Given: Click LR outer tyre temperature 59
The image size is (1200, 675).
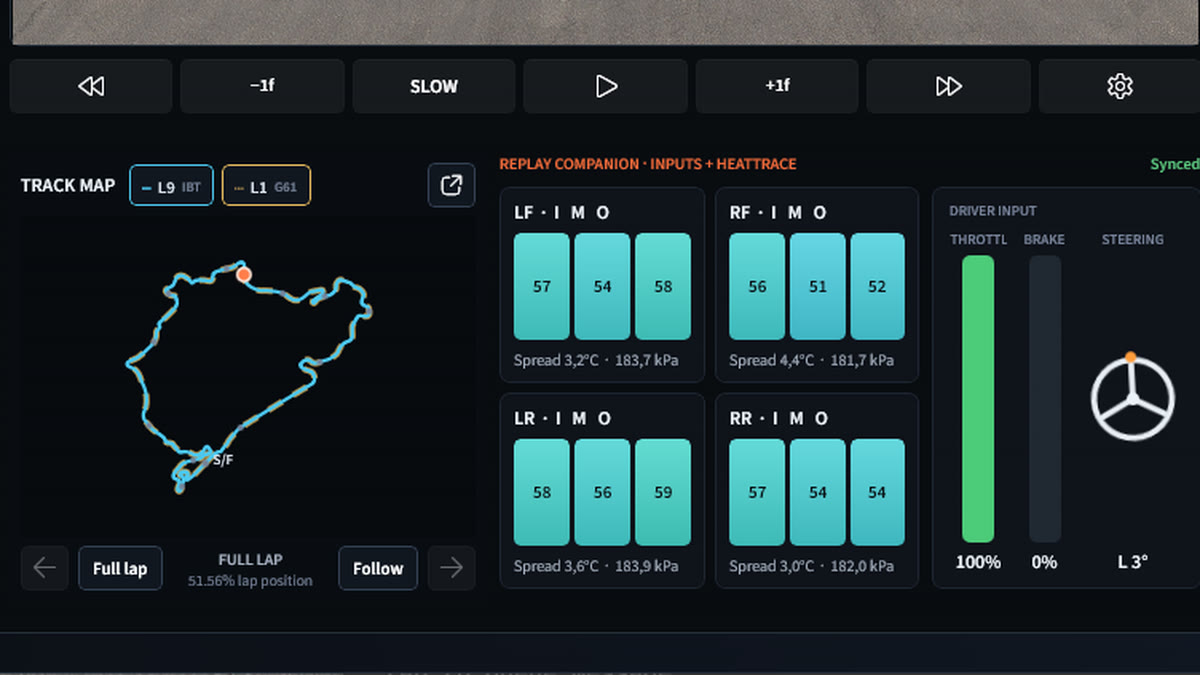Looking at the screenshot, I should click(x=663, y=493).
